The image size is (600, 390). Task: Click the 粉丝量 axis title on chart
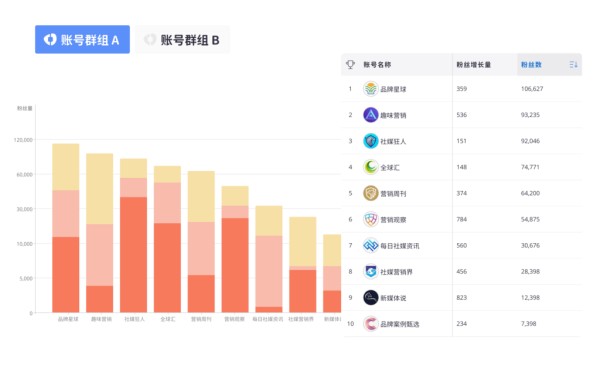click(24, 108)
